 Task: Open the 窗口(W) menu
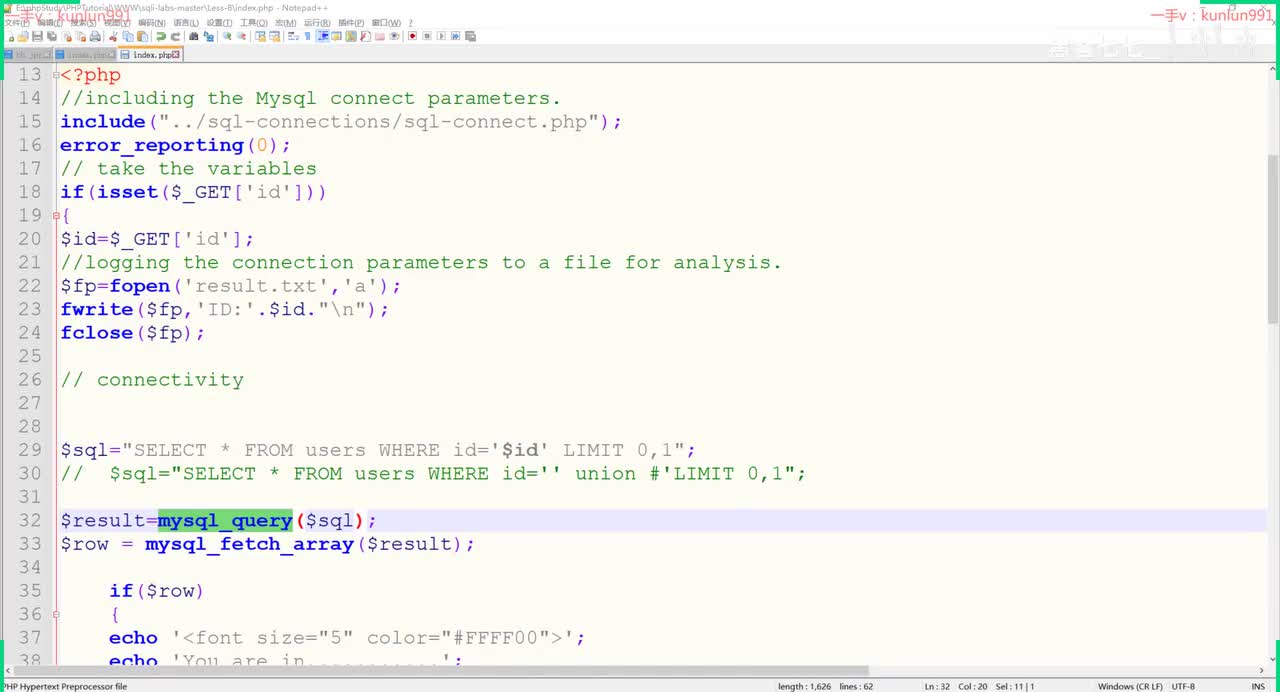[386, 23]
